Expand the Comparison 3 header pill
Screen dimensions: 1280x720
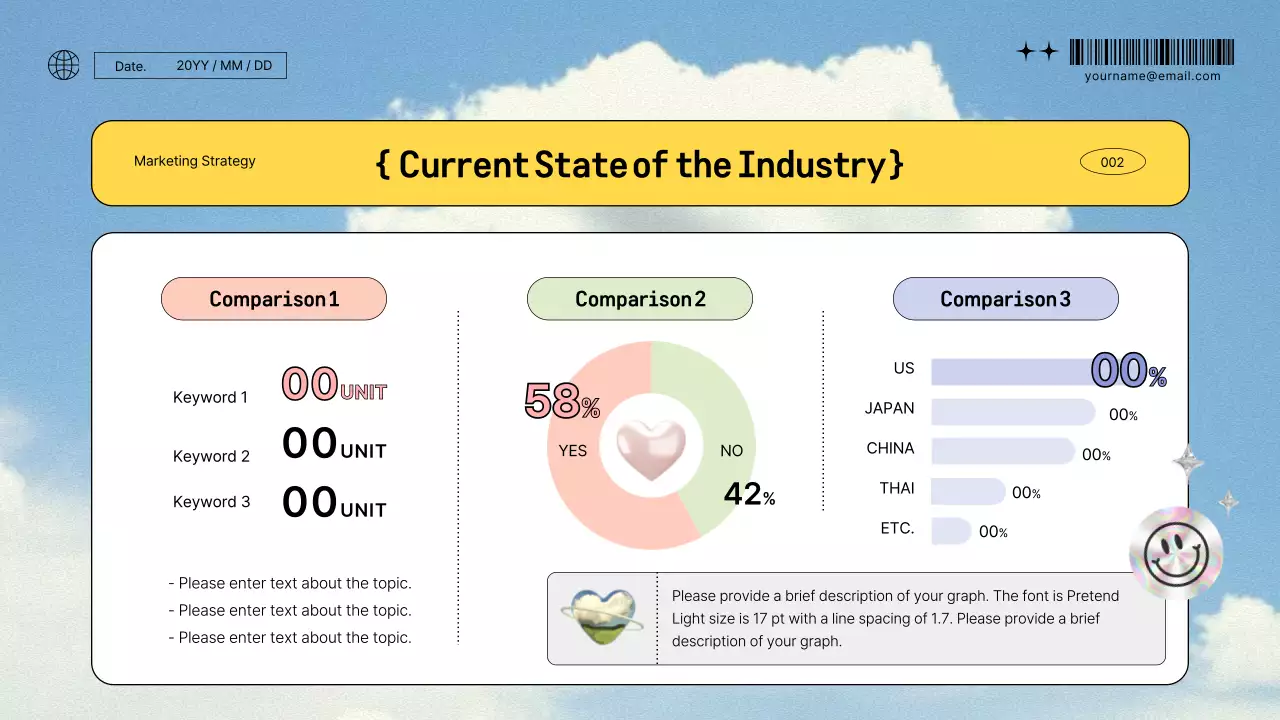(x=1005, y=298)
